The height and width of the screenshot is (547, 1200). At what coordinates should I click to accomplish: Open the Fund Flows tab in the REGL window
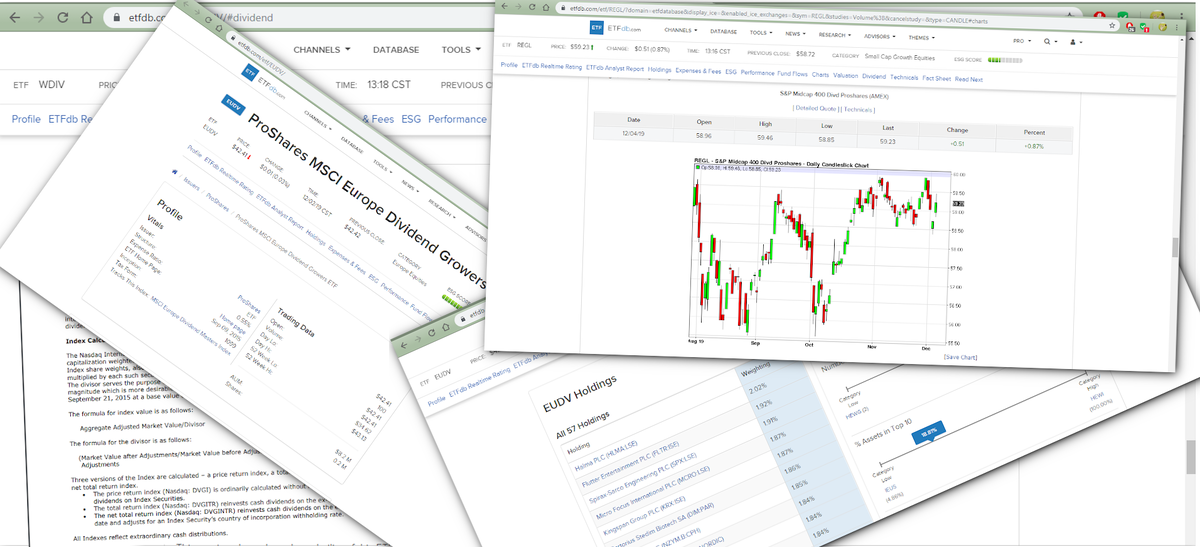click(x=792, y=74)
